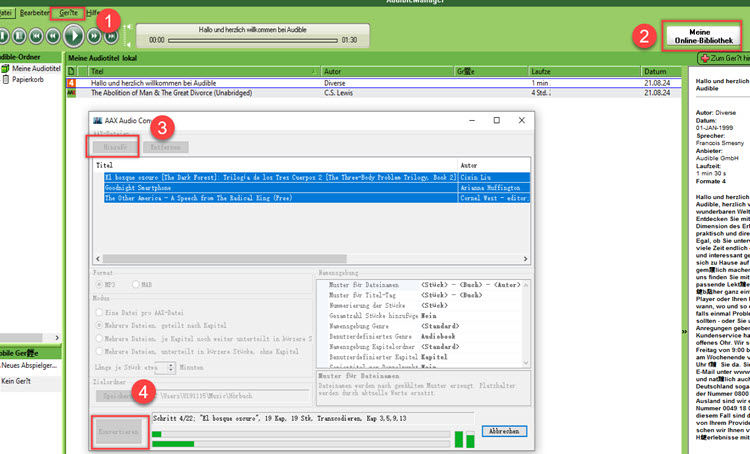This screenshot has width=750, height=454.
Task: Sort local titles by Laufze column
Action: pyautogui.click(x=584, y=71)
